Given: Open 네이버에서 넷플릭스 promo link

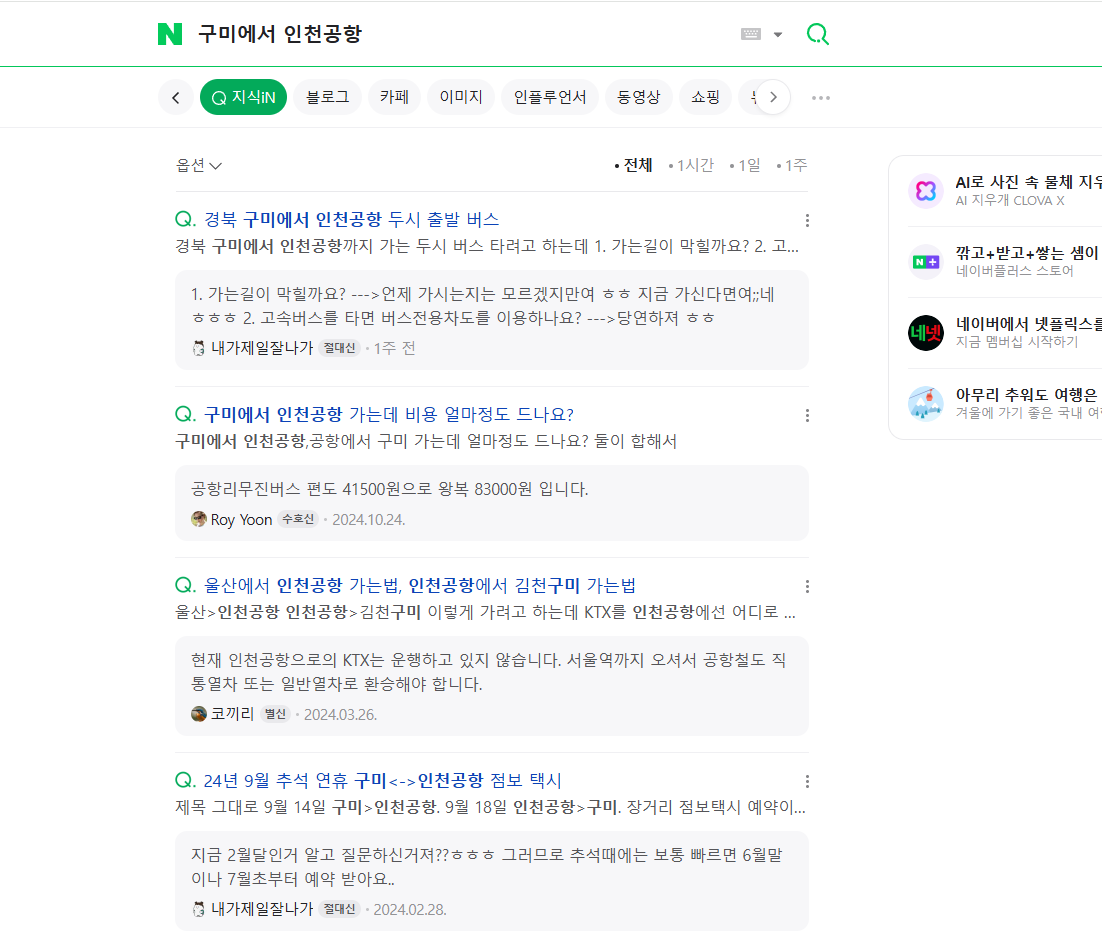Looking at the screenshot, I should pos(1028,324).
